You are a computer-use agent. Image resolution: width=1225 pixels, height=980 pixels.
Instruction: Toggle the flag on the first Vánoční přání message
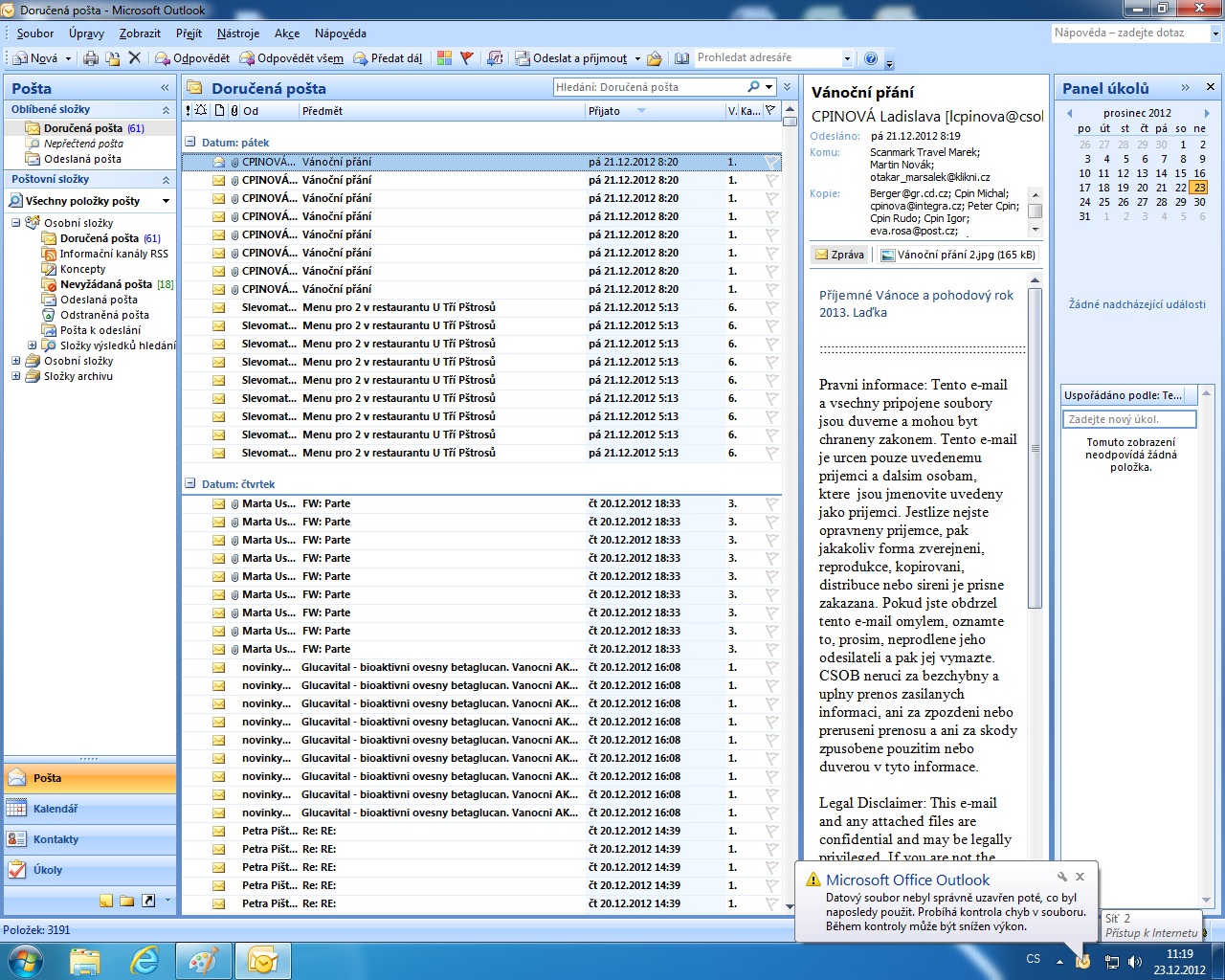point(771,163)
